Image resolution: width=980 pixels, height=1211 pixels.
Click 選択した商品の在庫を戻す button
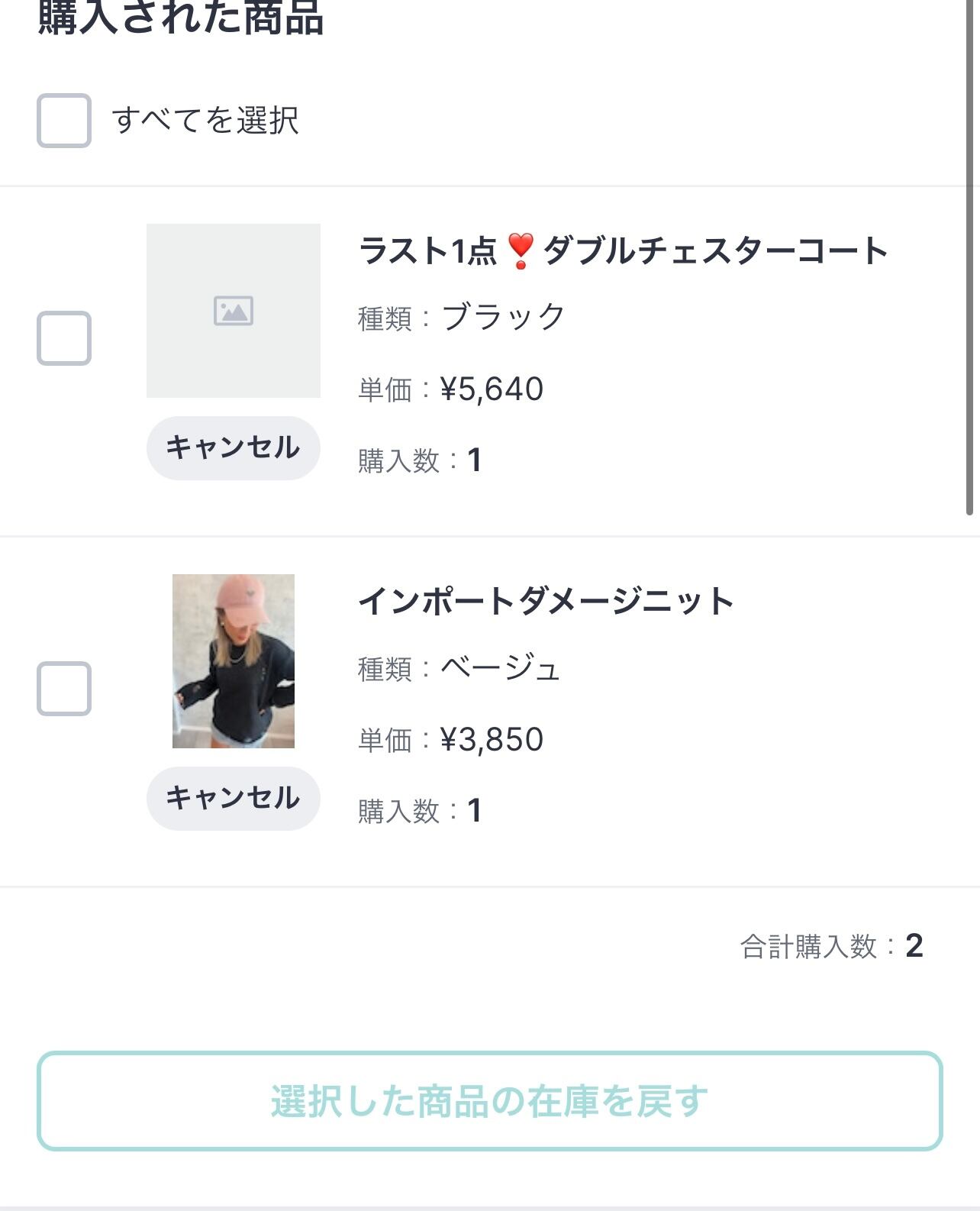coord(490,1101)
